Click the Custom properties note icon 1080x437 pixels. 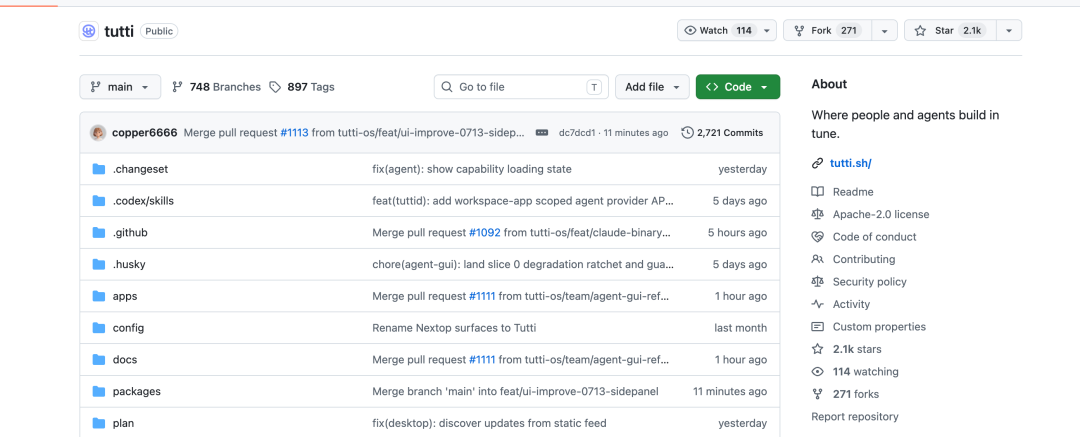click(818, 327)
